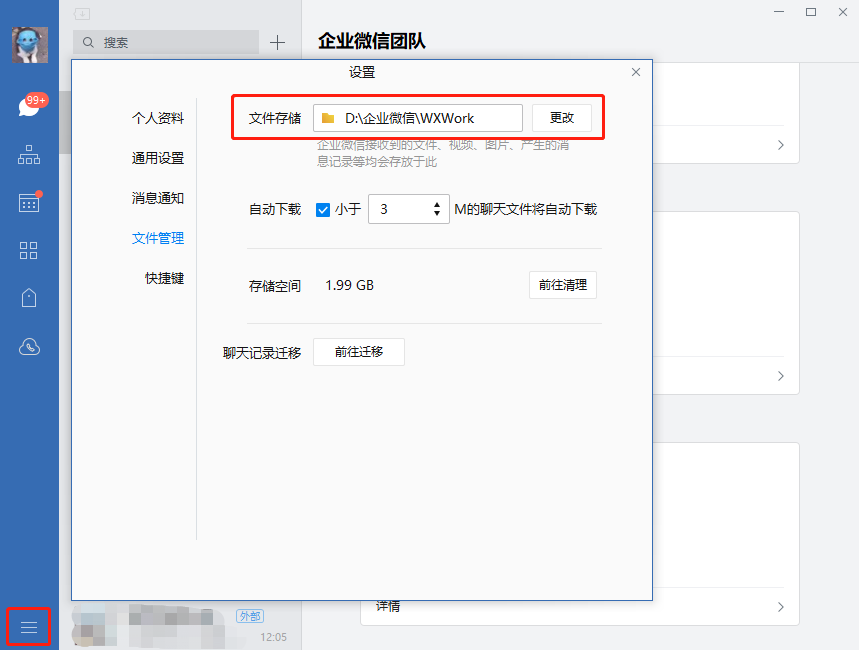Screen dimensions: 859x650
Task: Click the user avatar at top left
Action: click(29, 45)
